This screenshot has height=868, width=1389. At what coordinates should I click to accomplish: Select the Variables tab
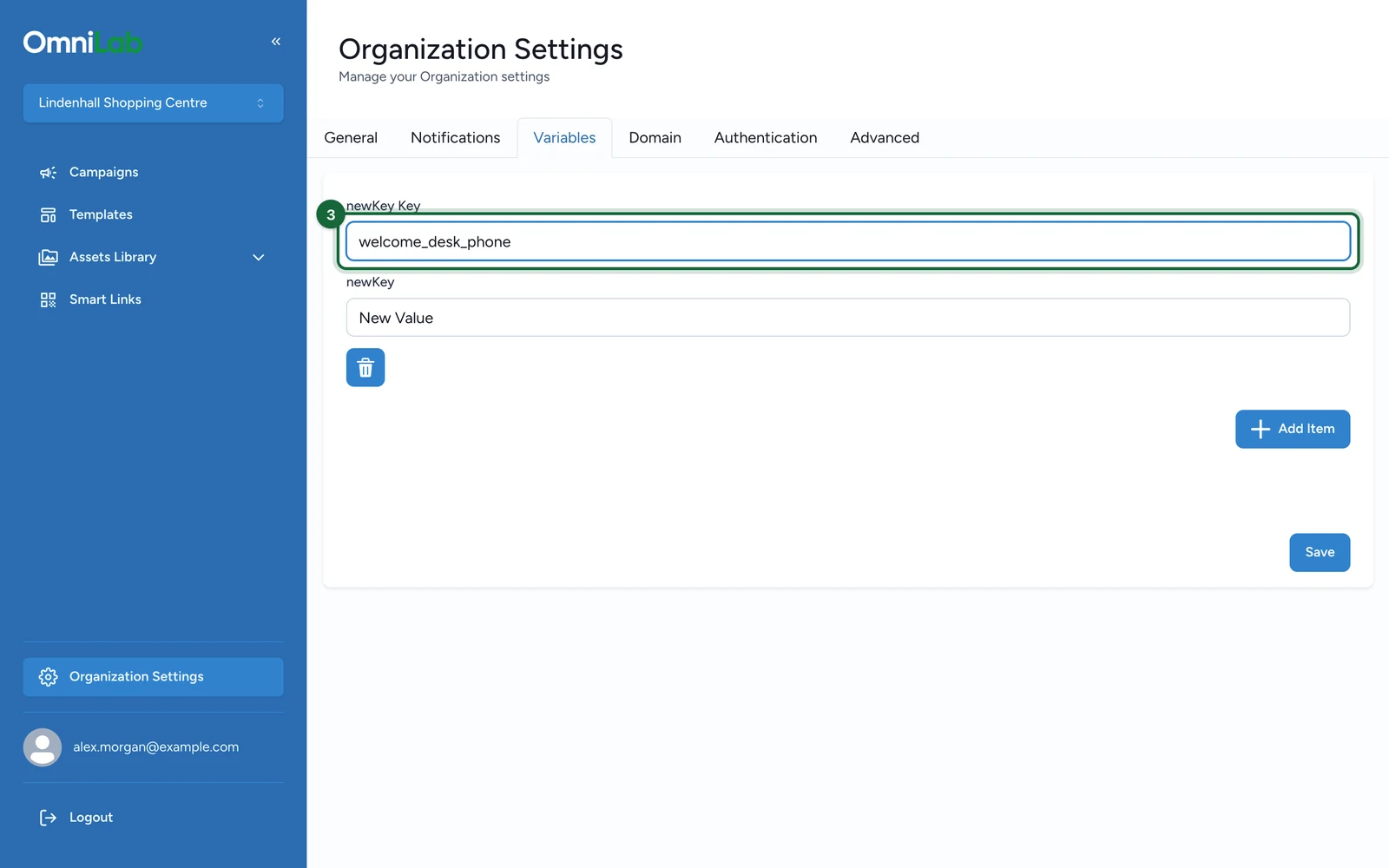click(564, 138)
